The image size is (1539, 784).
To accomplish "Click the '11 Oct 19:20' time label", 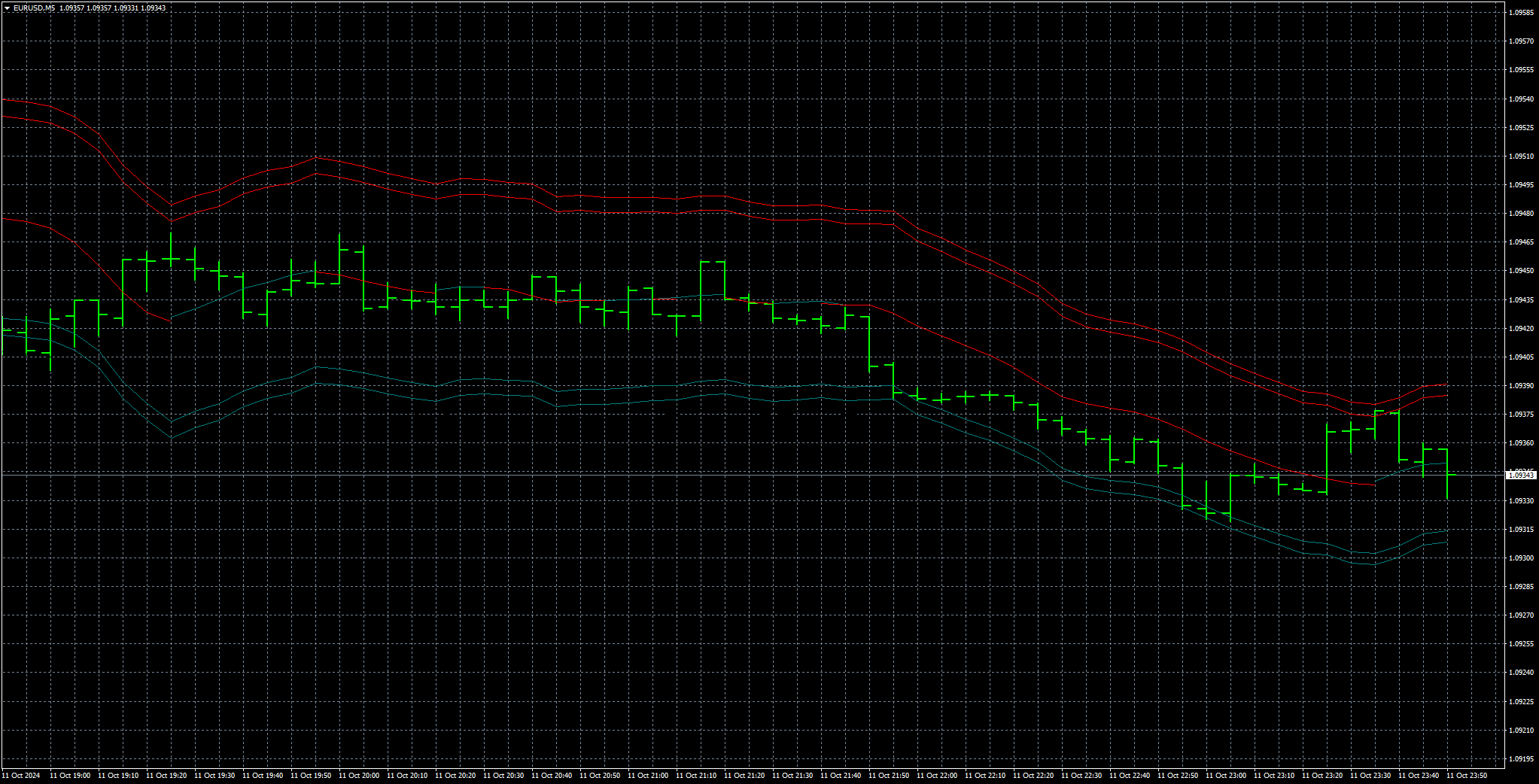I will pyautogui.click(x=166, y=776).
